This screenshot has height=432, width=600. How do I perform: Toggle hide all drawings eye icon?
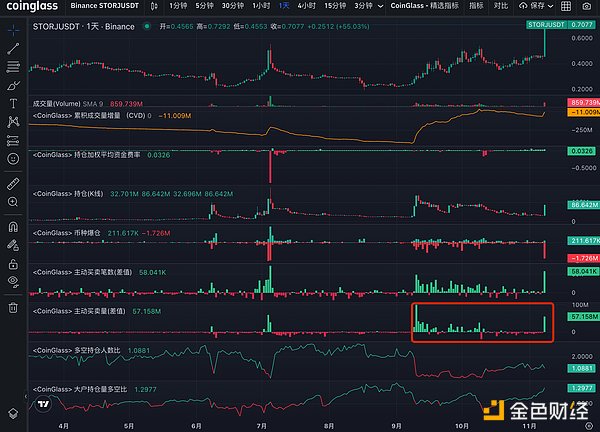(x=13, y=281)
